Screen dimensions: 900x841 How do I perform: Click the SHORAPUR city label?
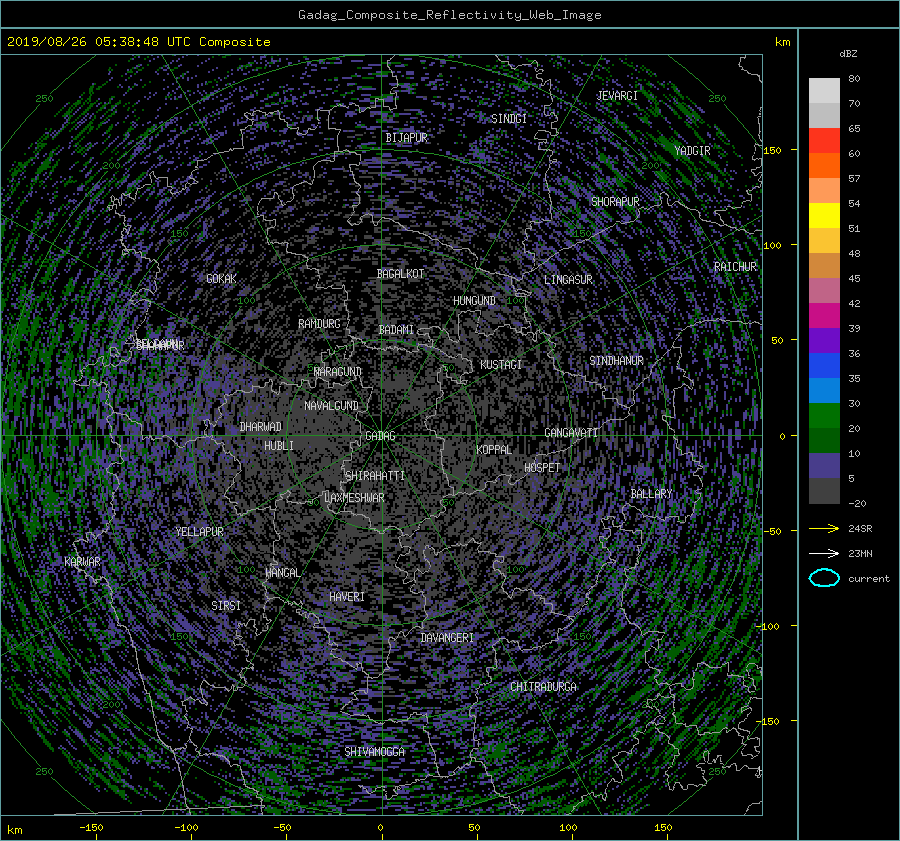(x=615, y=202)
